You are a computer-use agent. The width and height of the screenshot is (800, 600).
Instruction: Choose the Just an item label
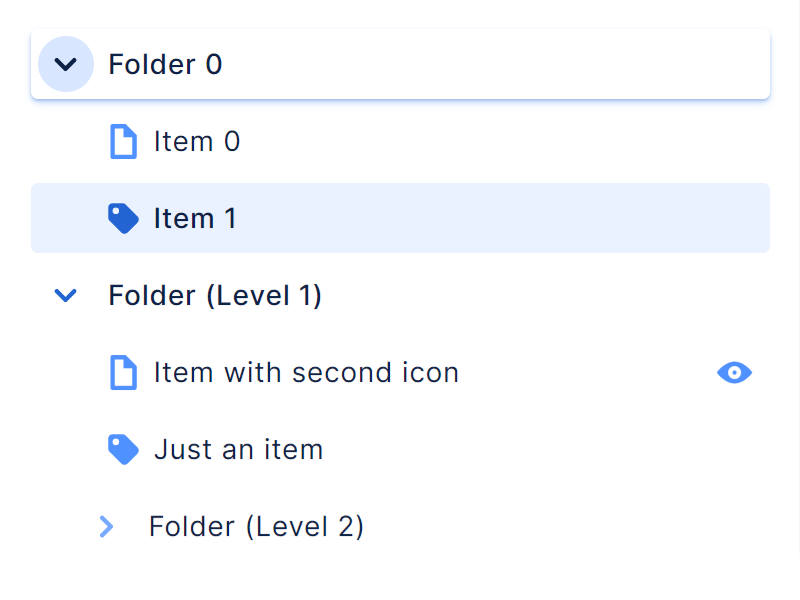238,450
